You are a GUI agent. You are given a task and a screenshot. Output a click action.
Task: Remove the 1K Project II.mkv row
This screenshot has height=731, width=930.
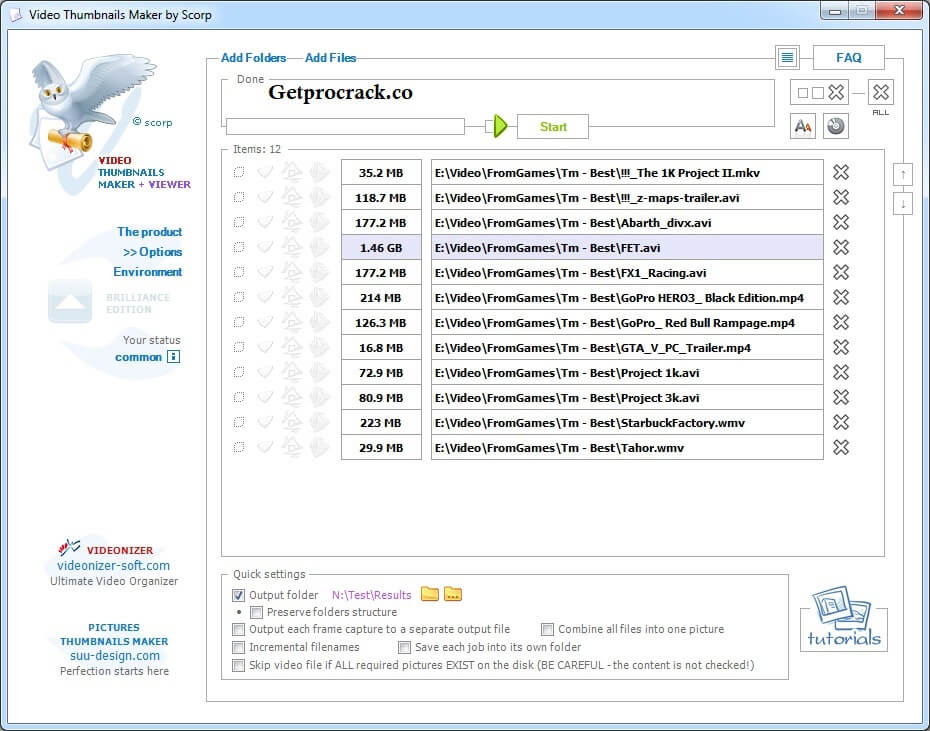coord(840,172)
